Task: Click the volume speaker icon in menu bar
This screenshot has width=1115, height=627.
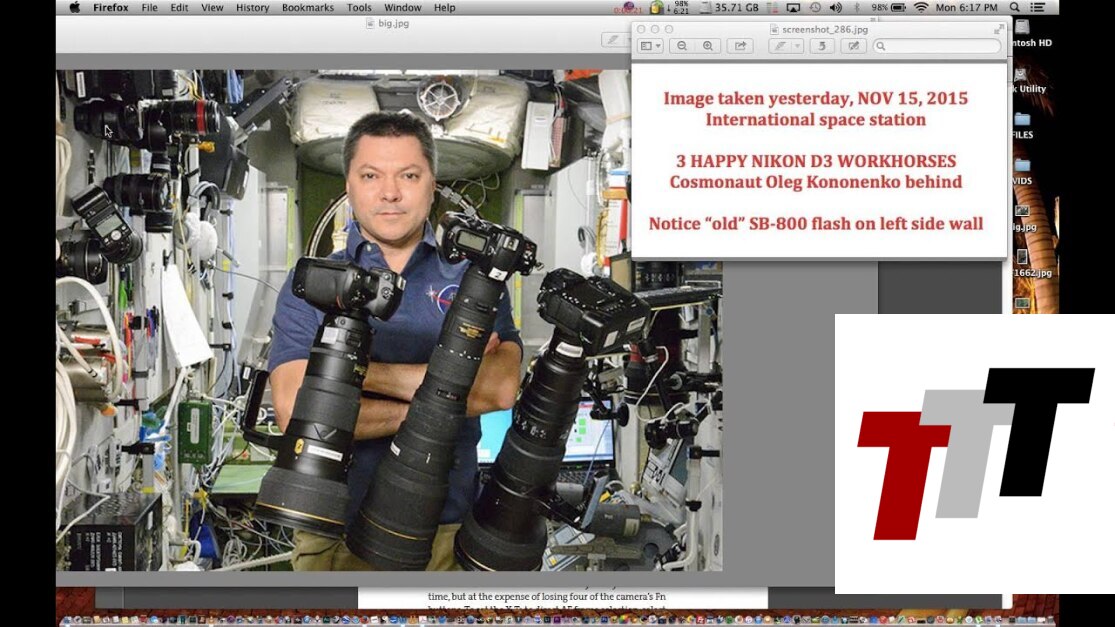Action: tap(836, 7)
